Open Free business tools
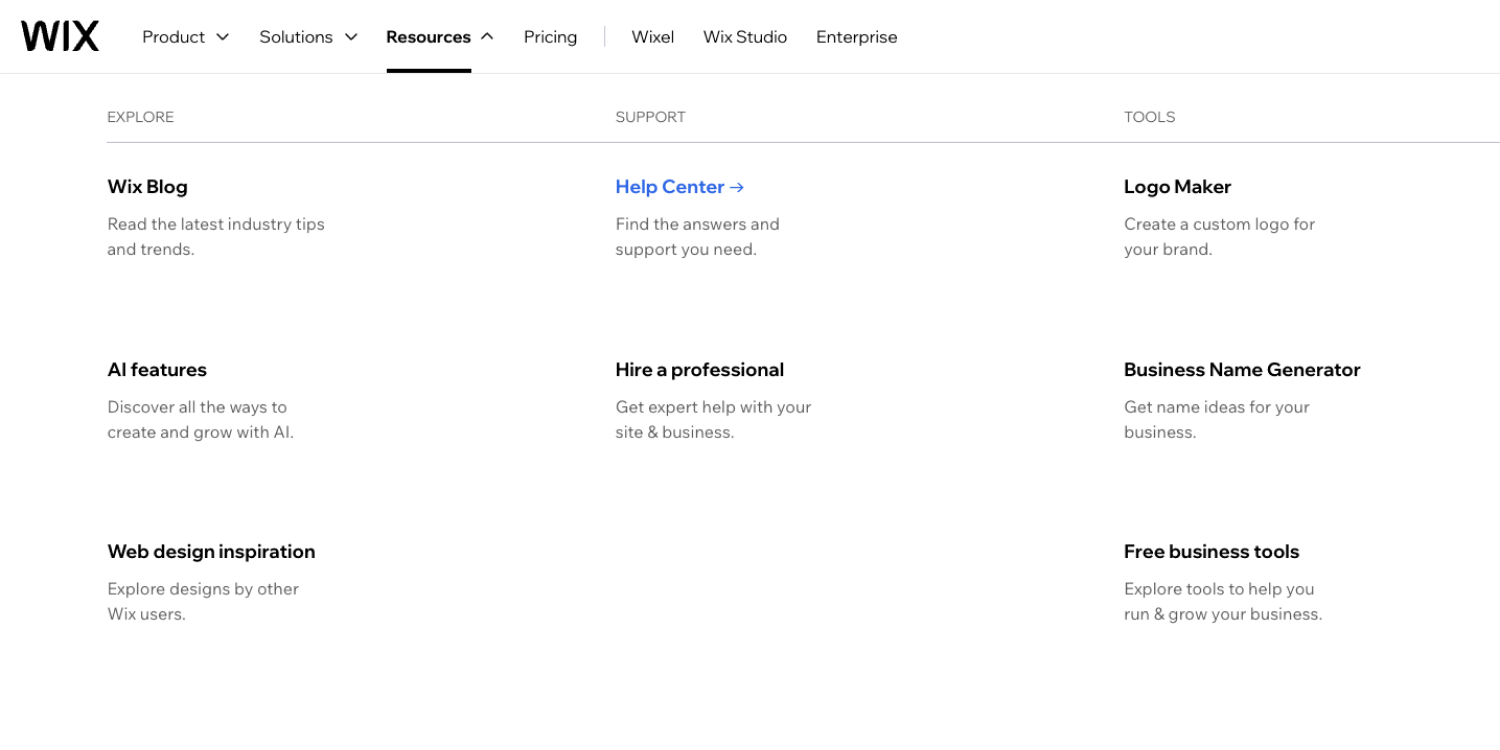Viewport: 1500px width, 750px height. pyautogui.click(x=1211, y=552)
